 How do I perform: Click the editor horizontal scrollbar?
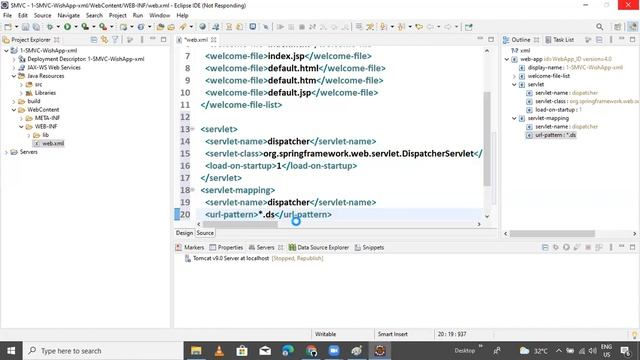(x=240, y=224)
